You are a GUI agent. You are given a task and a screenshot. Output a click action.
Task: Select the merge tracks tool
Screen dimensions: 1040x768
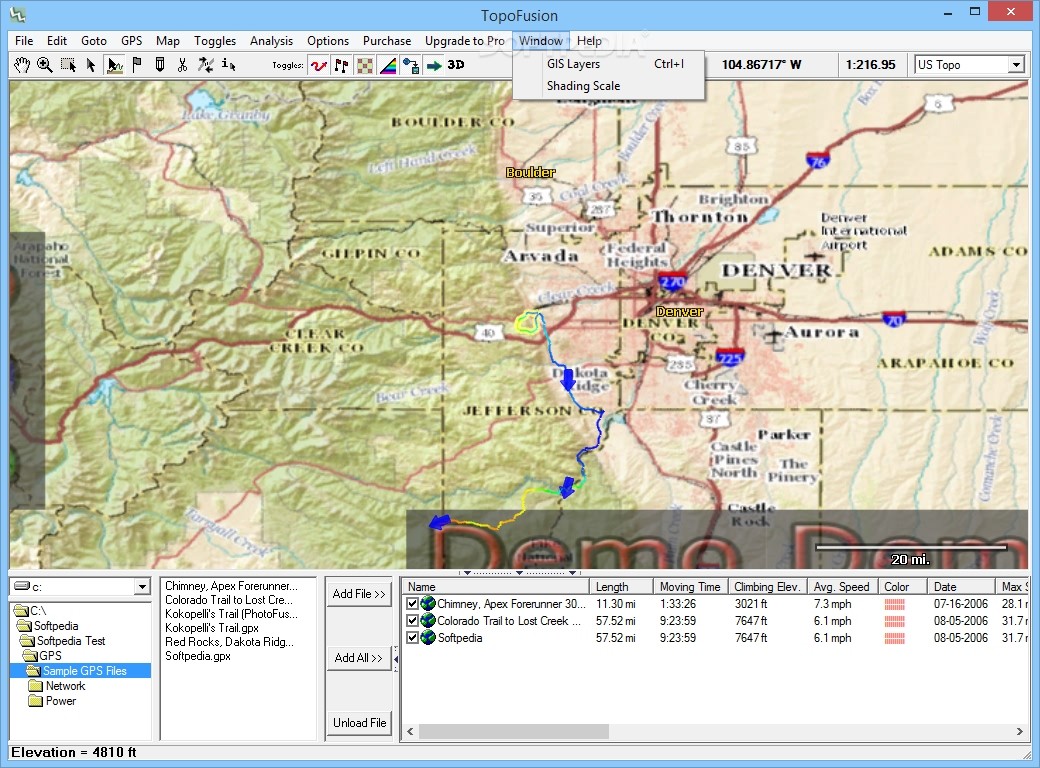[x=206, y=65]
